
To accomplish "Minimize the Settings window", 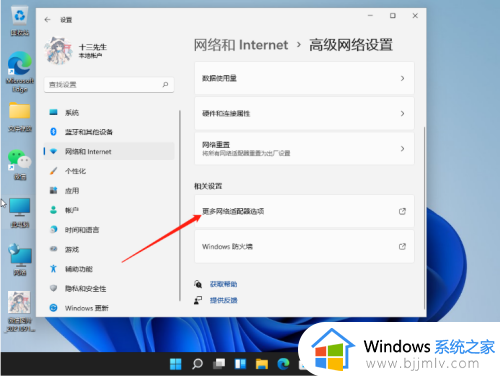I will click(370, 16).
